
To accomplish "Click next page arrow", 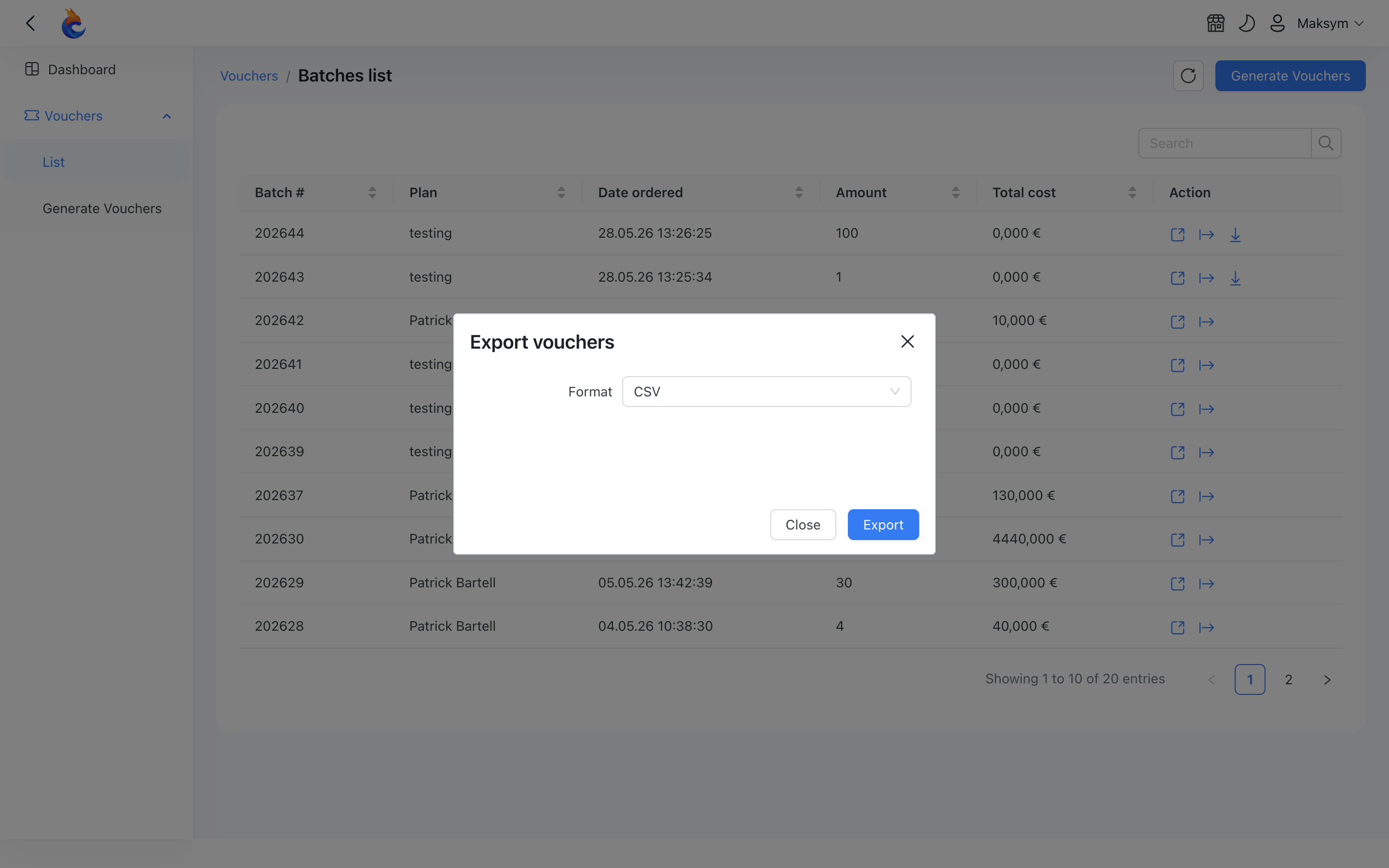I will (1327, 680).
